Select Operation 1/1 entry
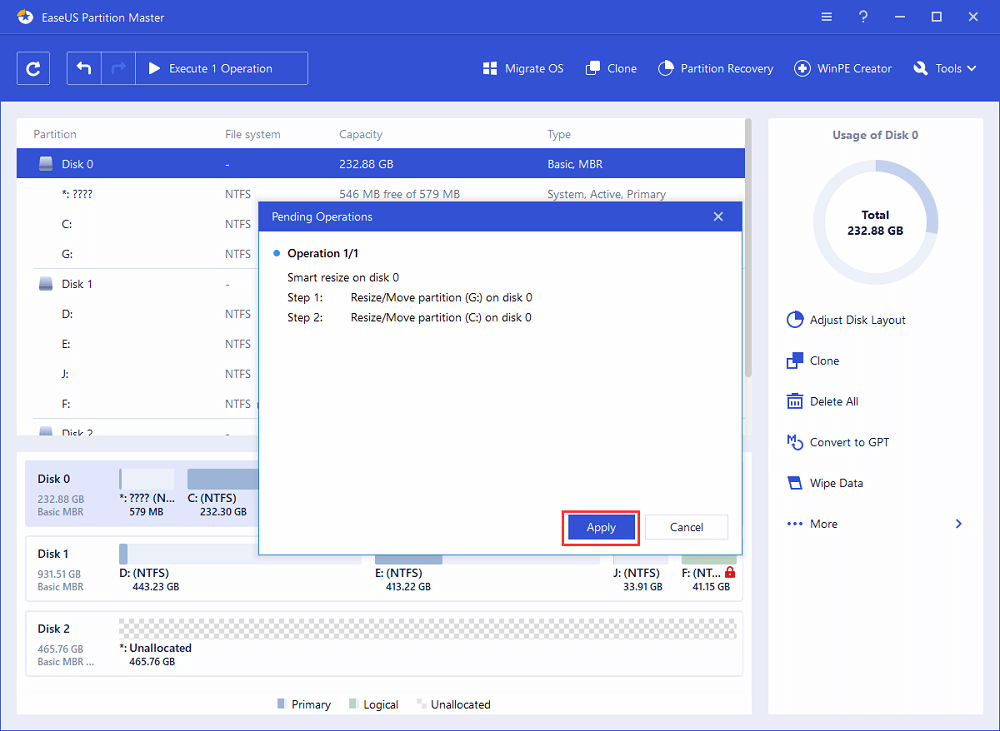Image resolution: width=1000 pixels, height=731 pixels. click(323, 253)
